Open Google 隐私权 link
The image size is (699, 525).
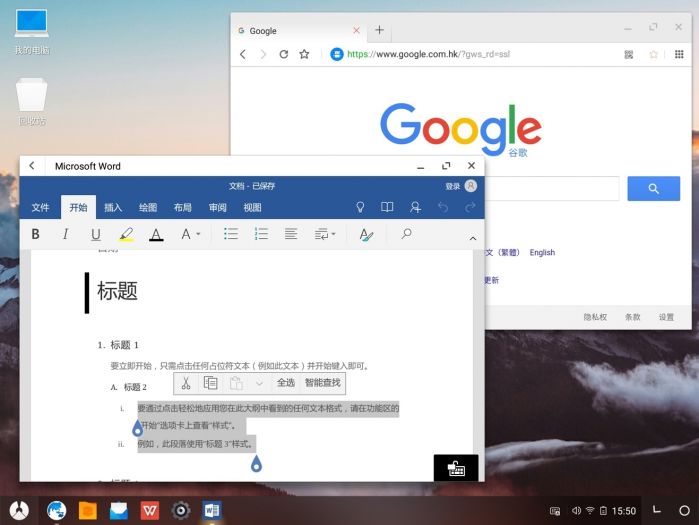click(595, 317)
